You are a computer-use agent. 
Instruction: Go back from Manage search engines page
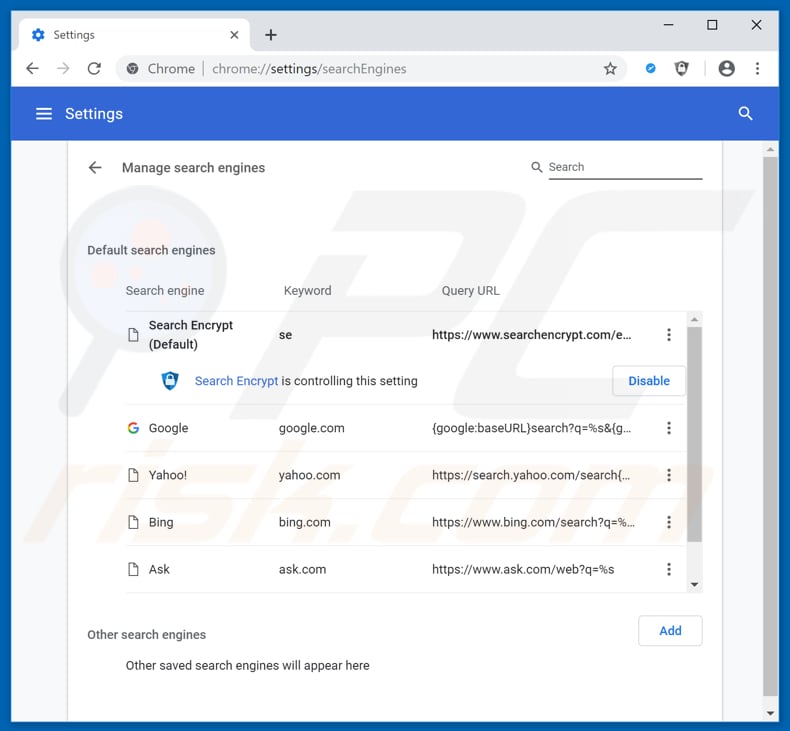coord(95,168)
